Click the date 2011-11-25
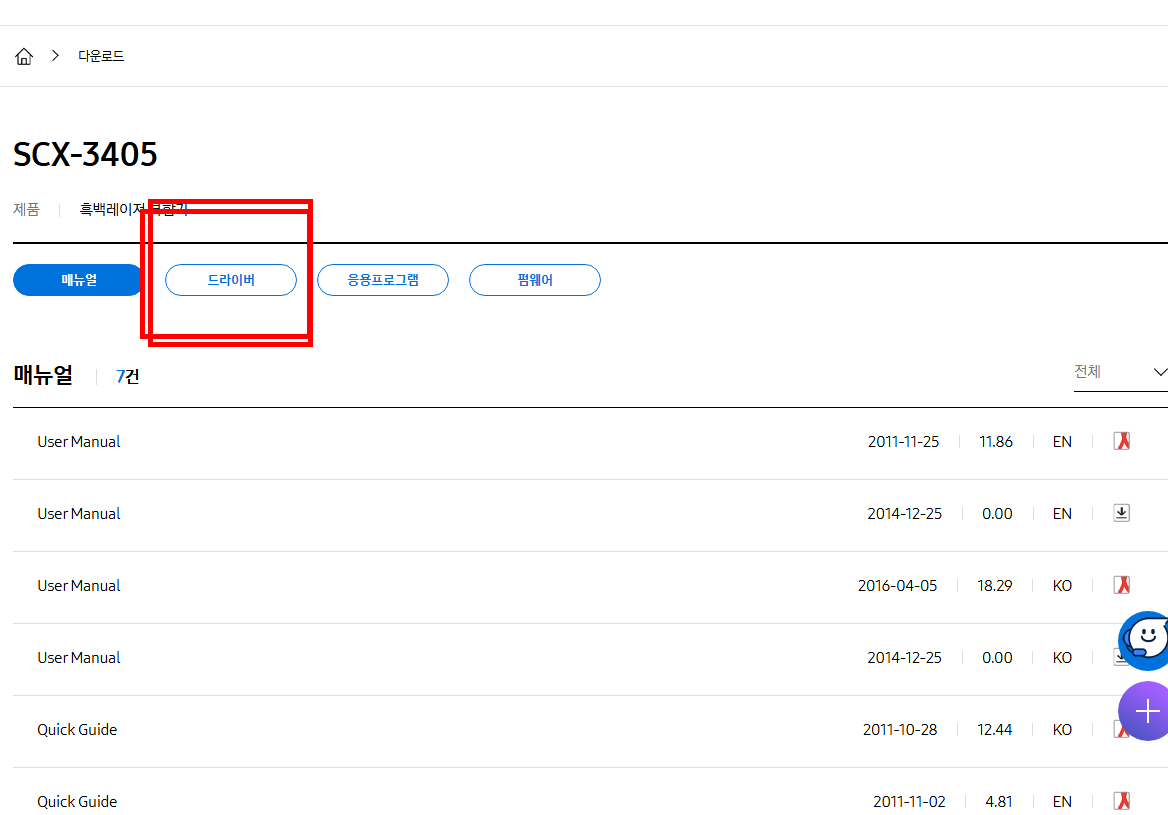Screen dimensions: 1168x815 coord(904,442)
